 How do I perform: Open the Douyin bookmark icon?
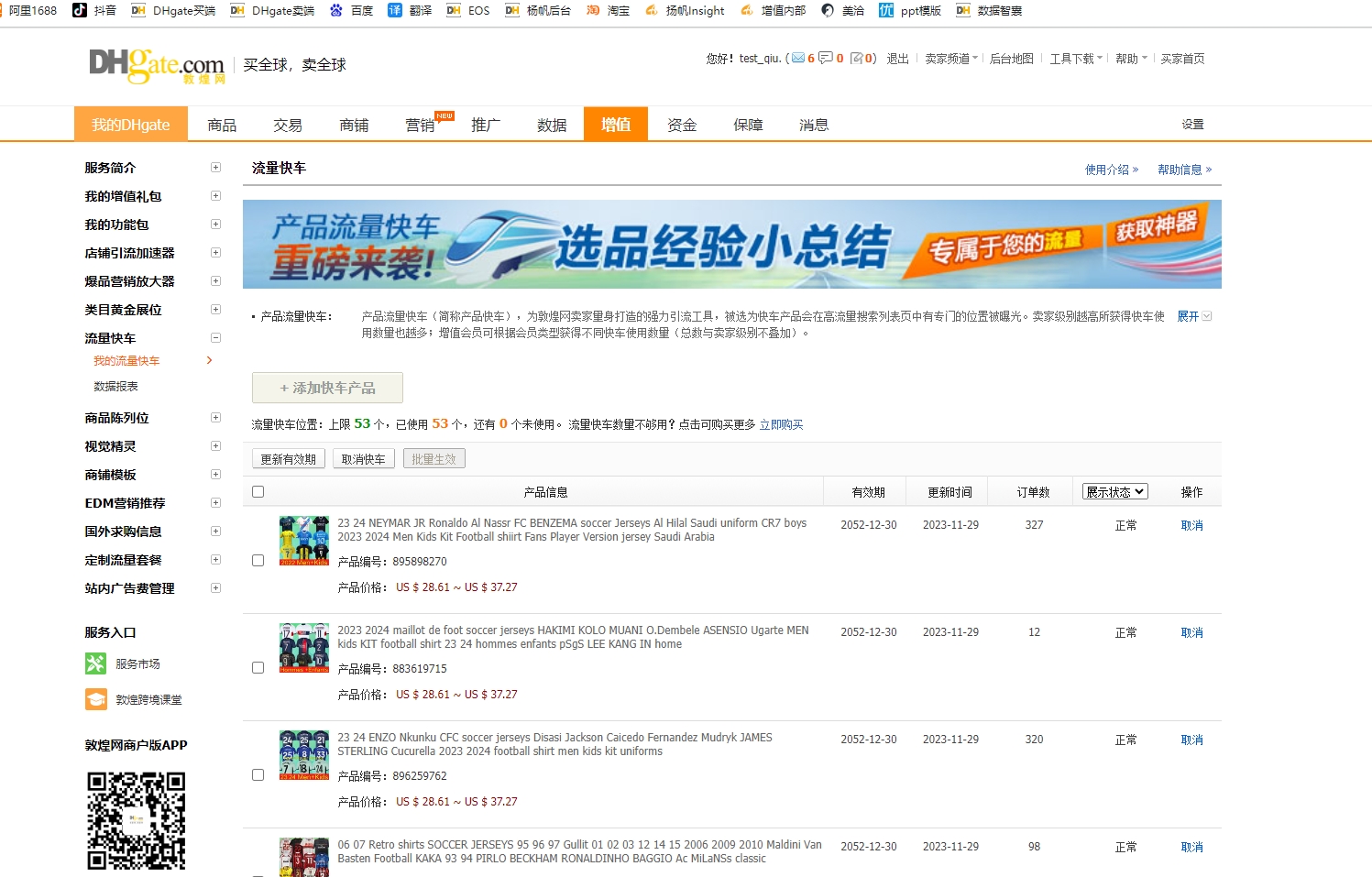(x=80, y=10)
